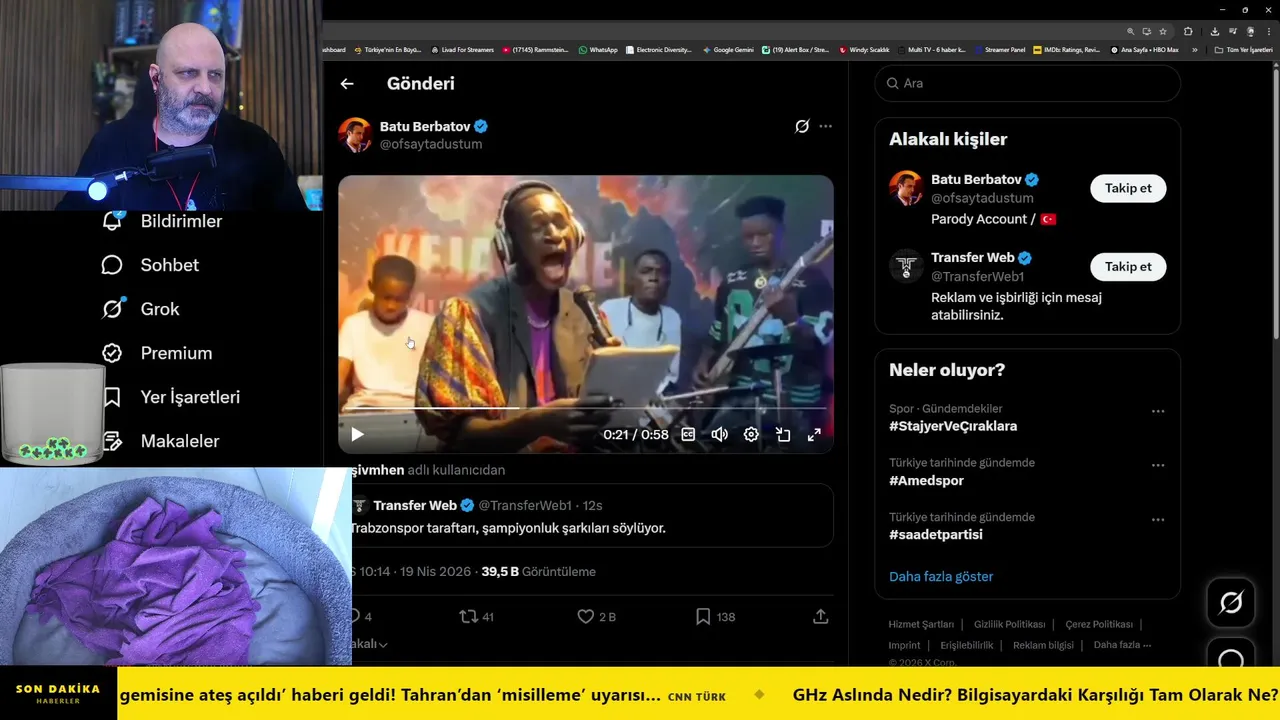1280x720 pixels.
Task: Open the floating Grok button
Action: (x=1231, y=602)
